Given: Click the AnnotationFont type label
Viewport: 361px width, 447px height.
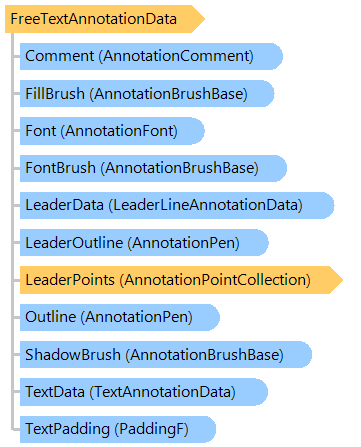Looking at the screenshot, I should (x=119, y=131).
